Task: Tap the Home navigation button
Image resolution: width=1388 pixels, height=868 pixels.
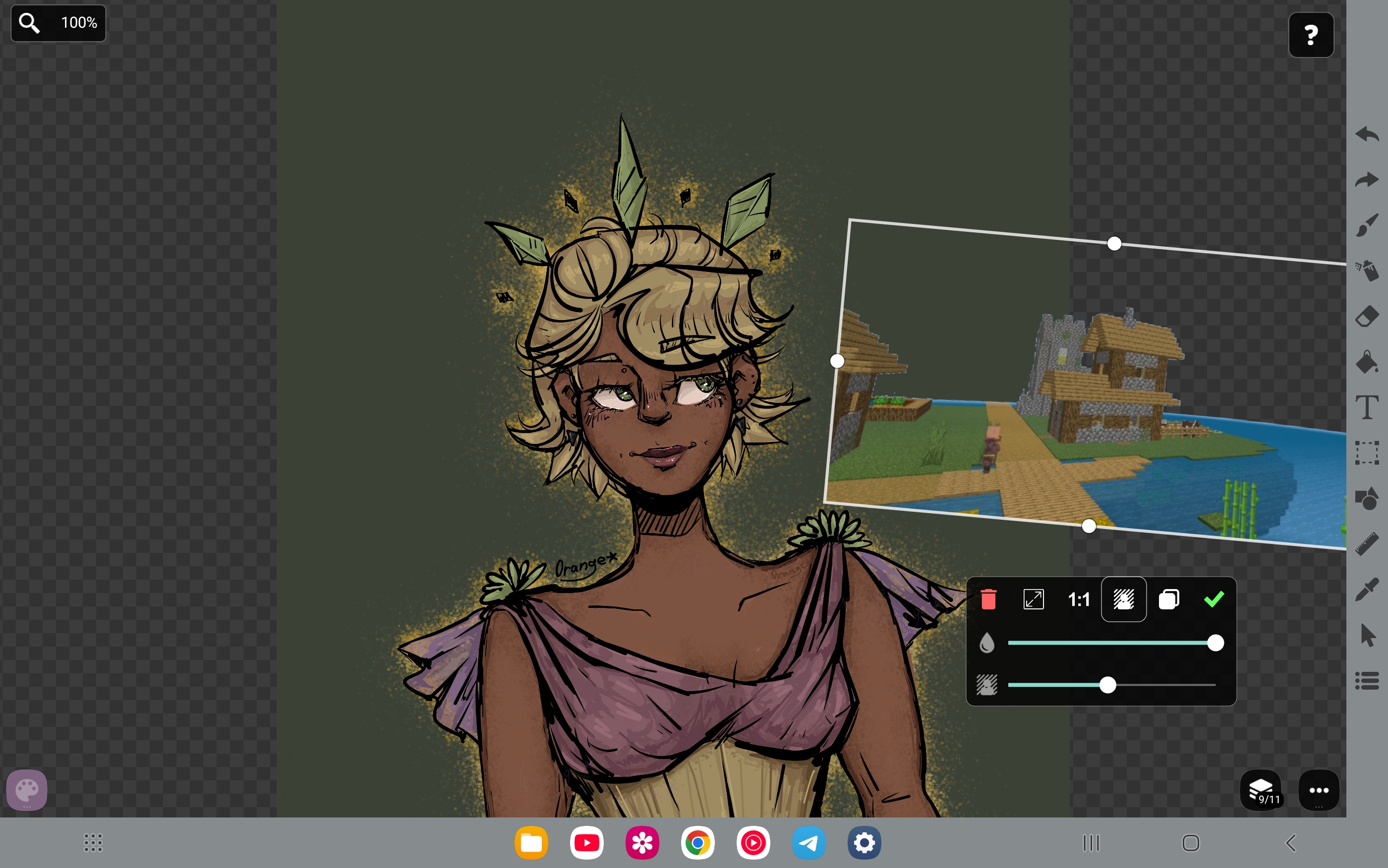Action: pyautogui.click(x=1190, y=843)
